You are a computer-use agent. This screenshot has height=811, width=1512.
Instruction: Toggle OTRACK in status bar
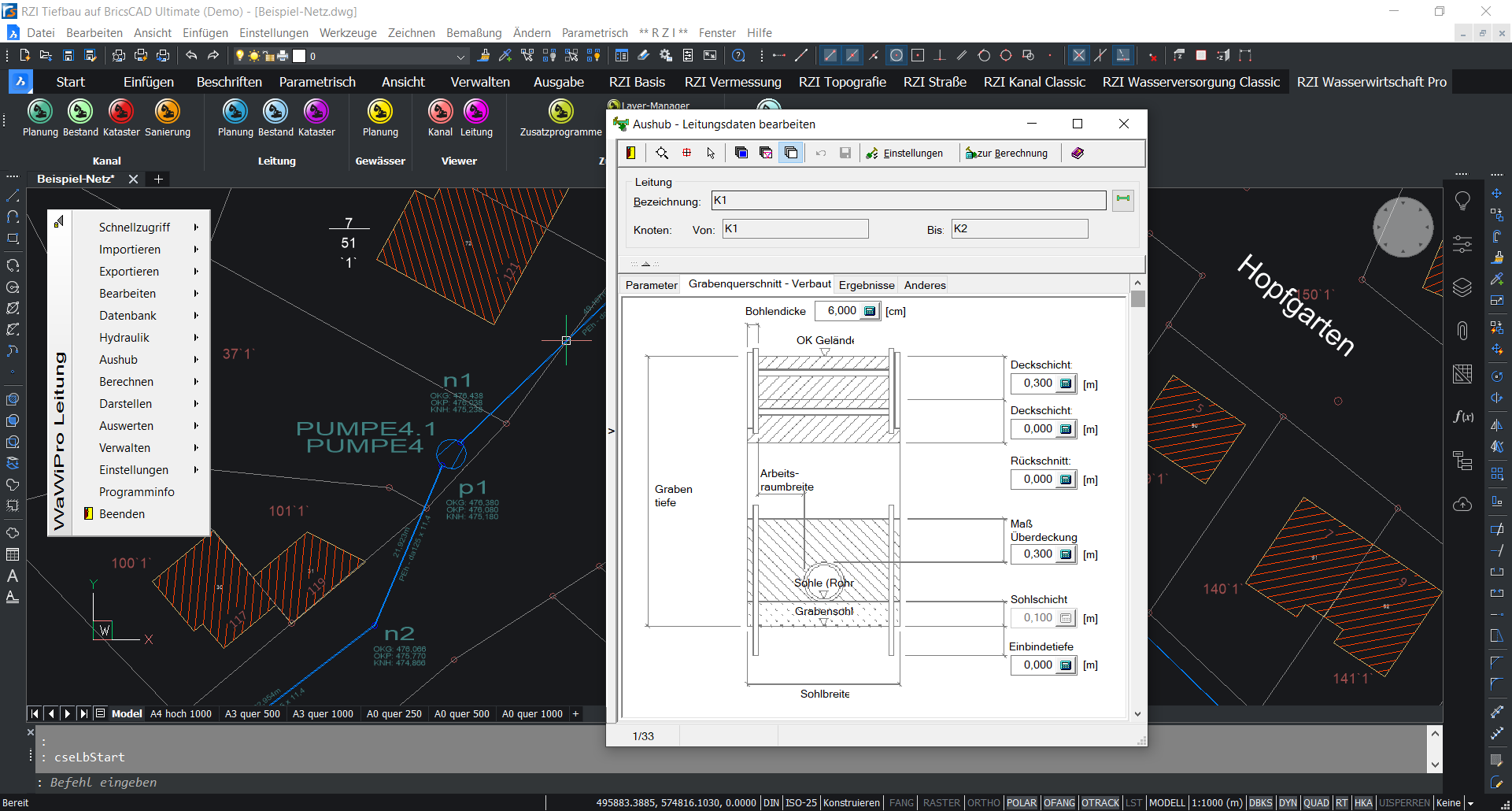coord(1100,803)
